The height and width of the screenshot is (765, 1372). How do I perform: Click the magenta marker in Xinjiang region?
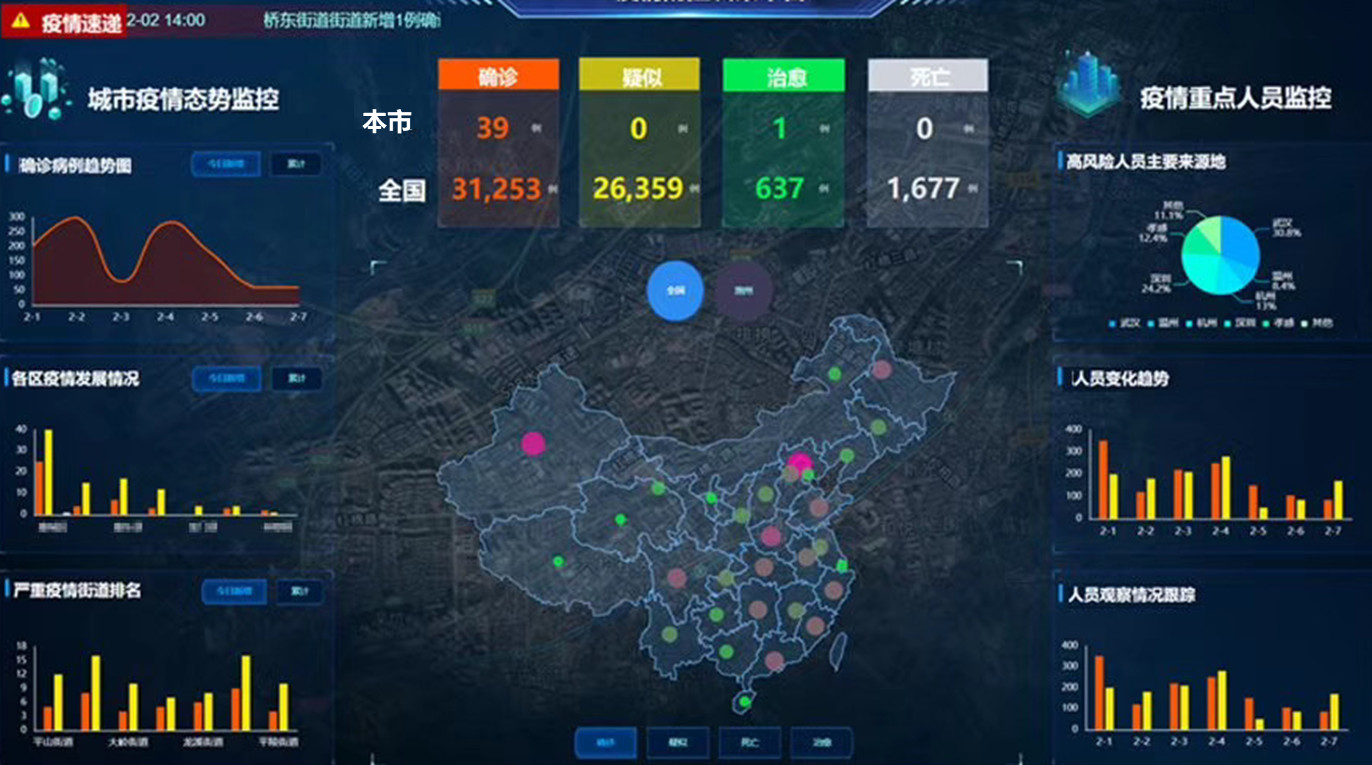point(533,443)
